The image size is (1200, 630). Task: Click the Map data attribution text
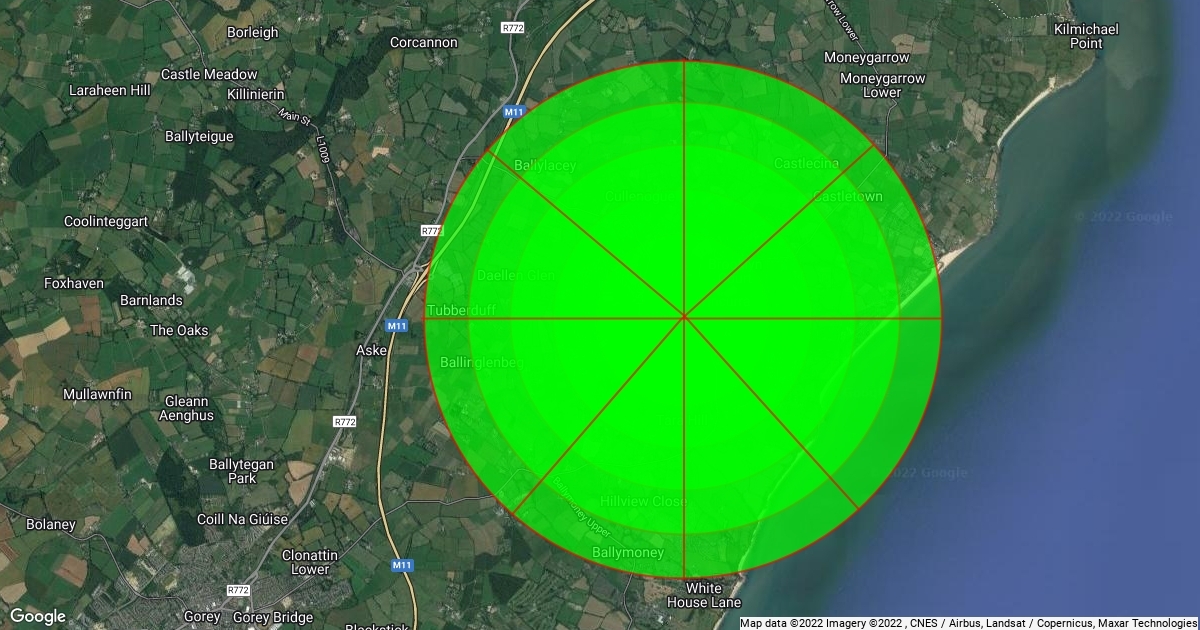point(968,623)
